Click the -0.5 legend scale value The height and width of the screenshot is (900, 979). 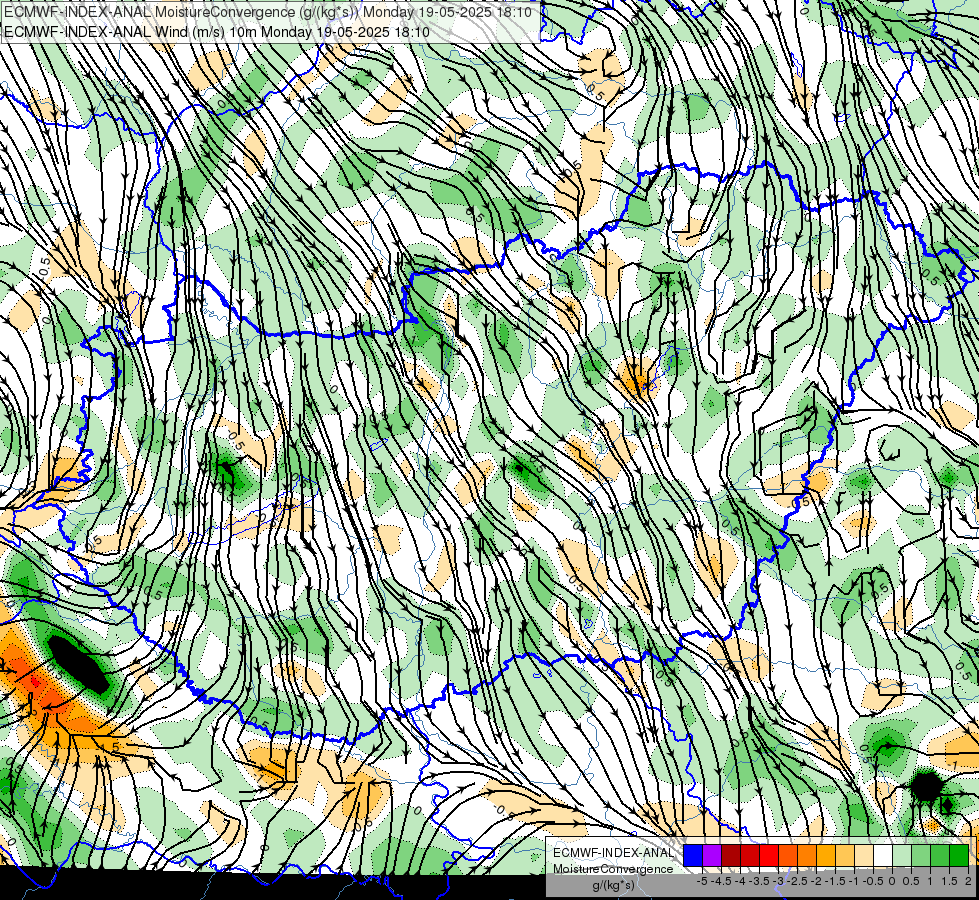pyautogui.click(x=873, y=881)
